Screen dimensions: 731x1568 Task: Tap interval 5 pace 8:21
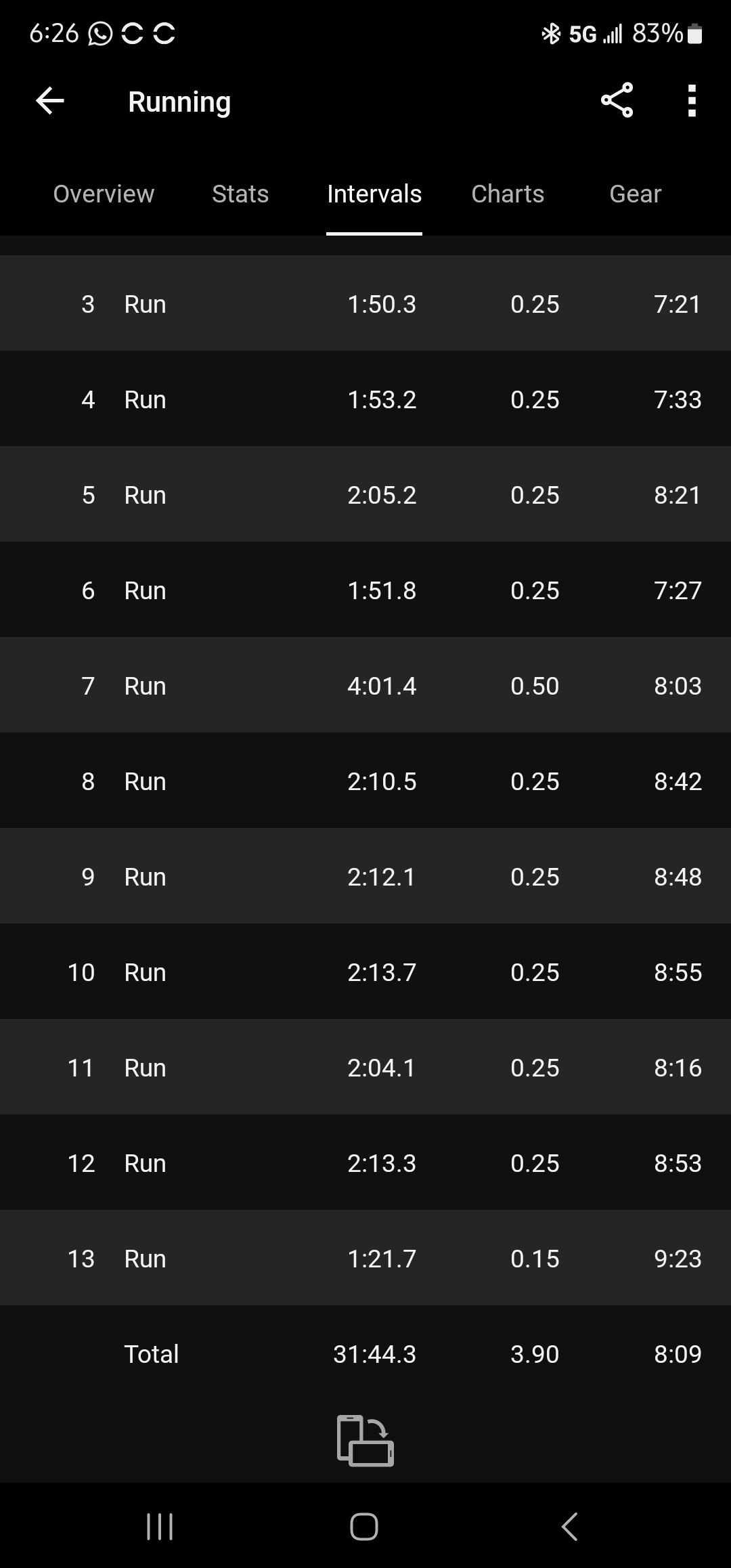(x=678, y=496)
